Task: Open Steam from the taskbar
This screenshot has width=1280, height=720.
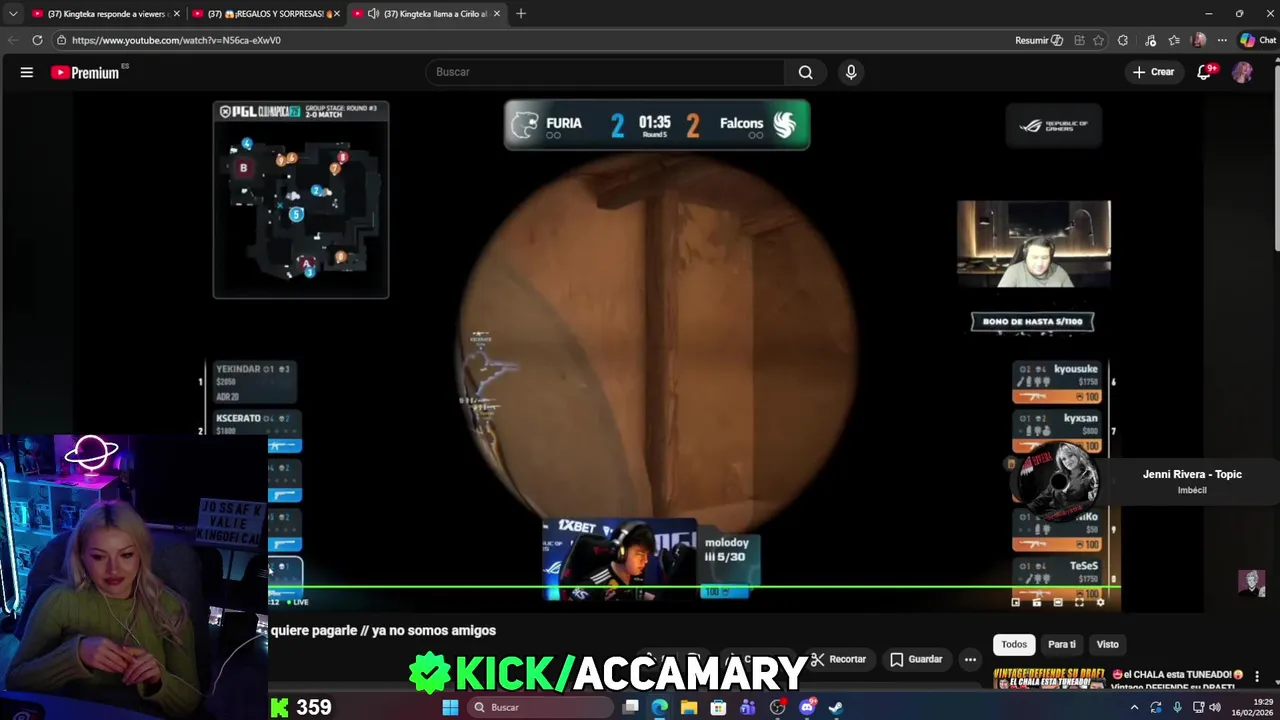Action: [x=835, y=707]
